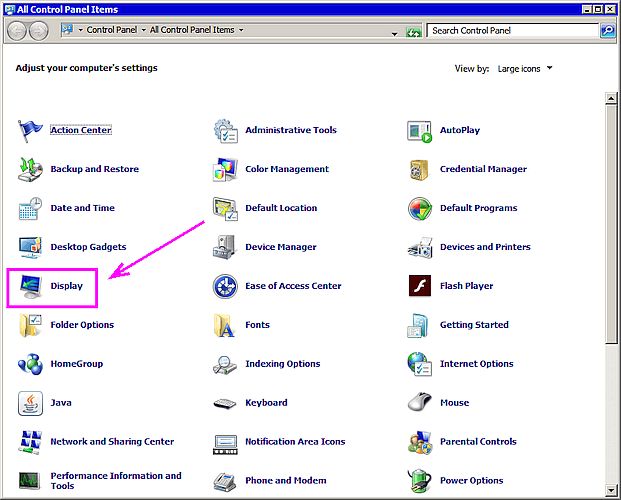Open the Device Manager icon
This screenshot has width=621, height=500.
[x=224, y=247]
